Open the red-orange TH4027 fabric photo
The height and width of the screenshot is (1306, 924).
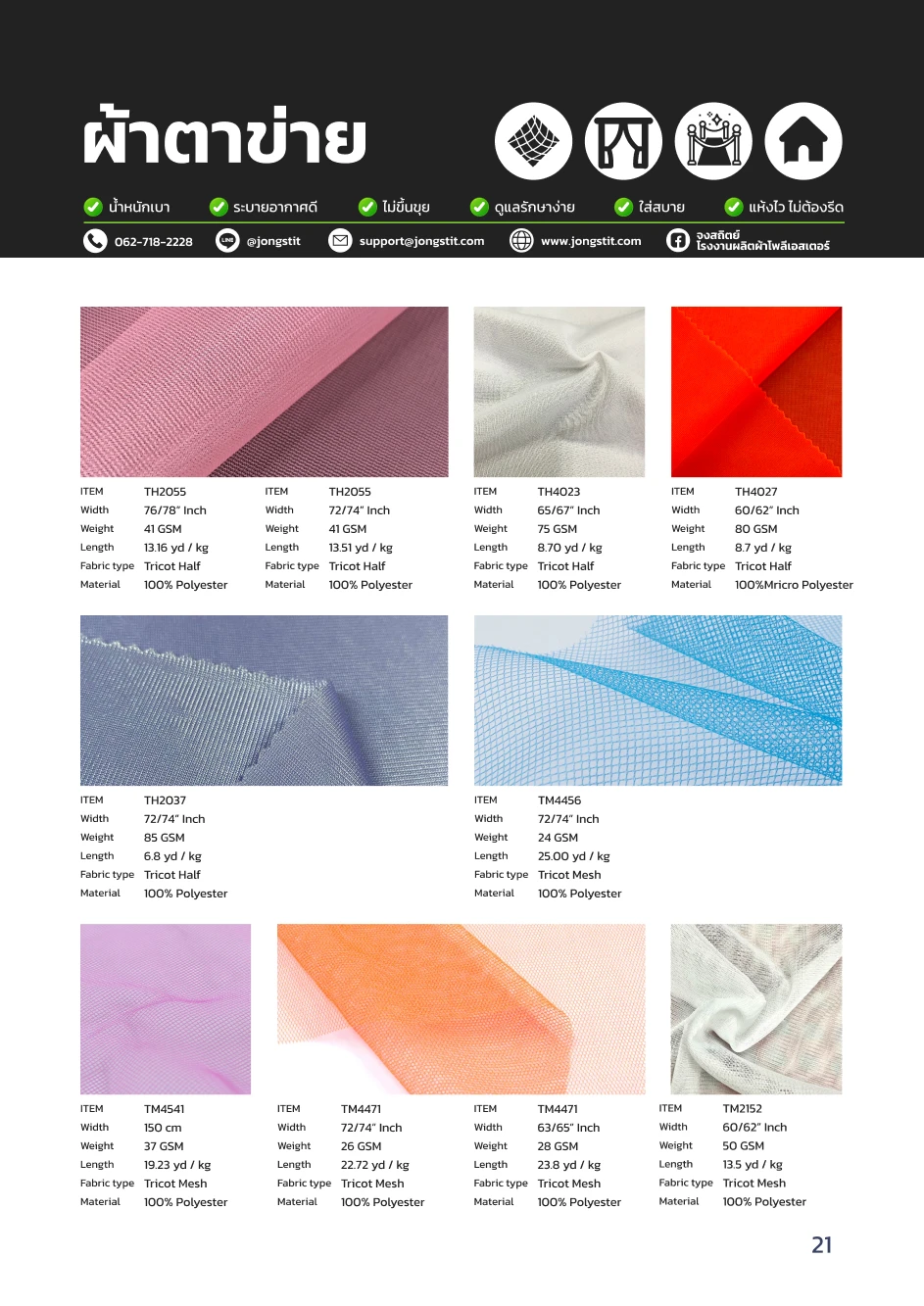[756, 392]
